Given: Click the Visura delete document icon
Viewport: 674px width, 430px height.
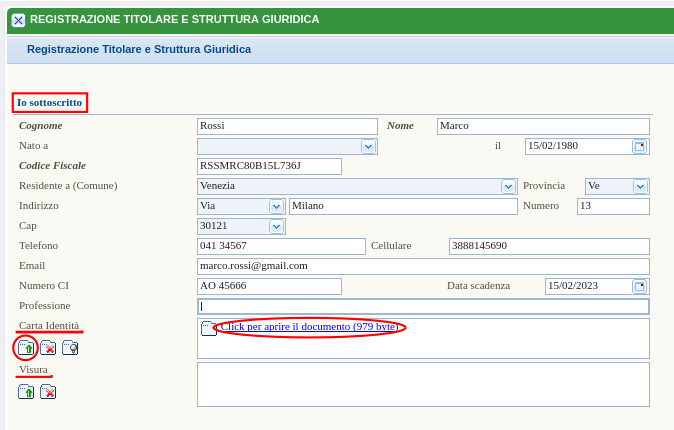Looking at the screenshot, I should [x=48, y=391].
